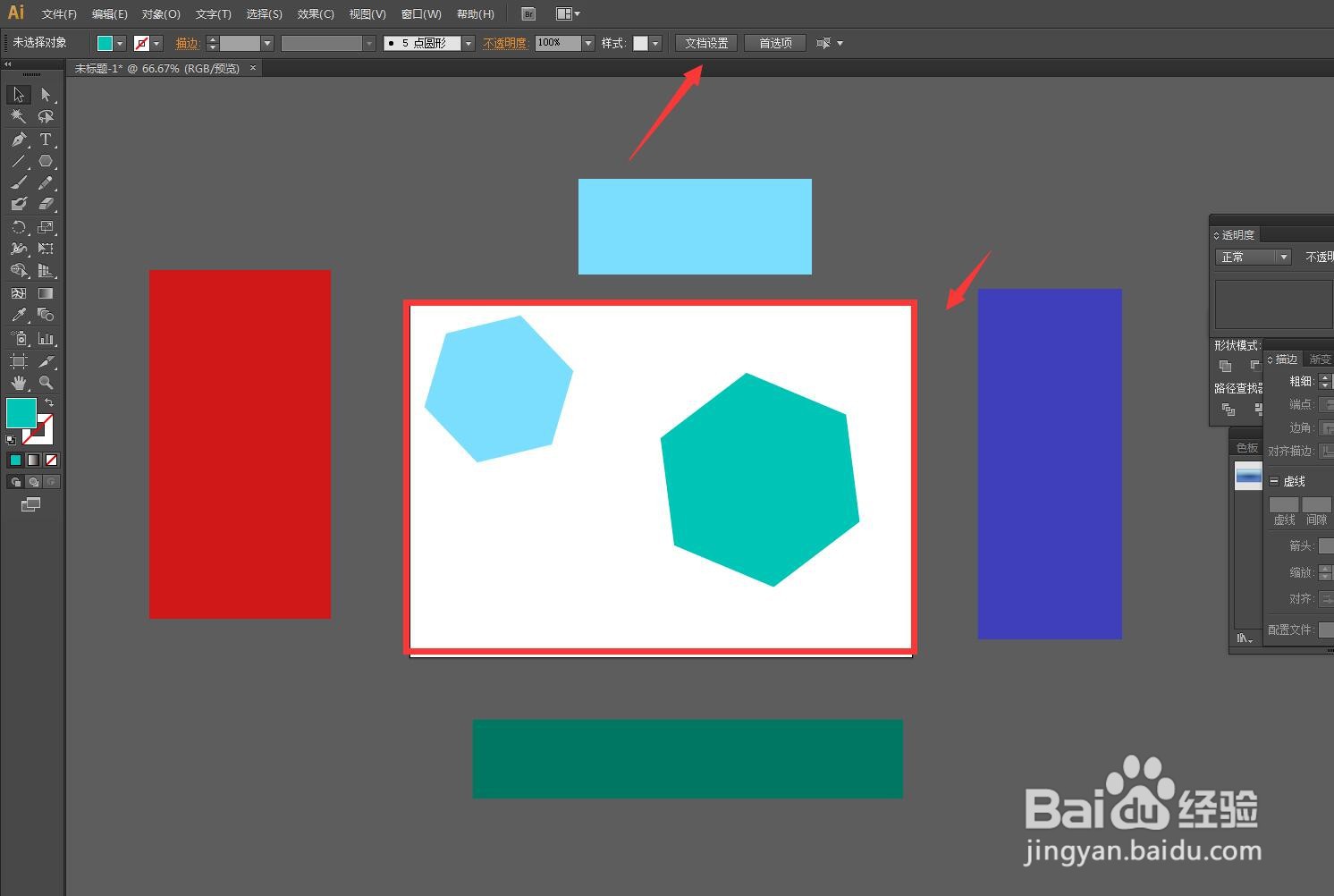Select the Lasso tool
Viewport: 1334px width, 896px height.
point(46,116)
